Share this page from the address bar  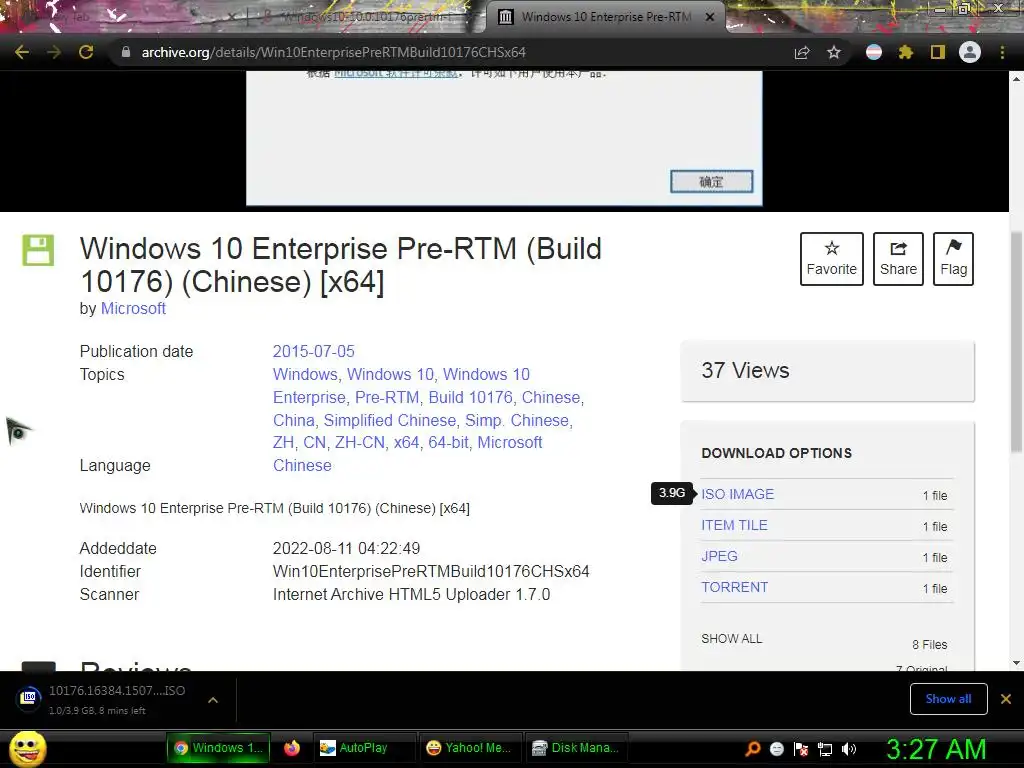click(802, 52)
